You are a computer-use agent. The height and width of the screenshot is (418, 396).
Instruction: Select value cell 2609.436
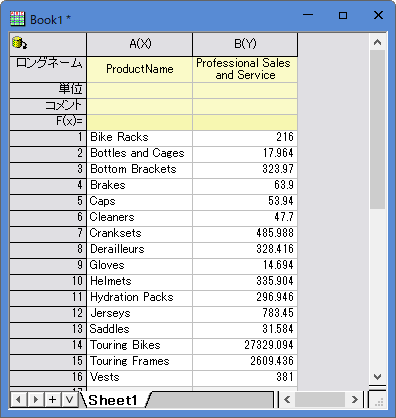click(245, 362)
